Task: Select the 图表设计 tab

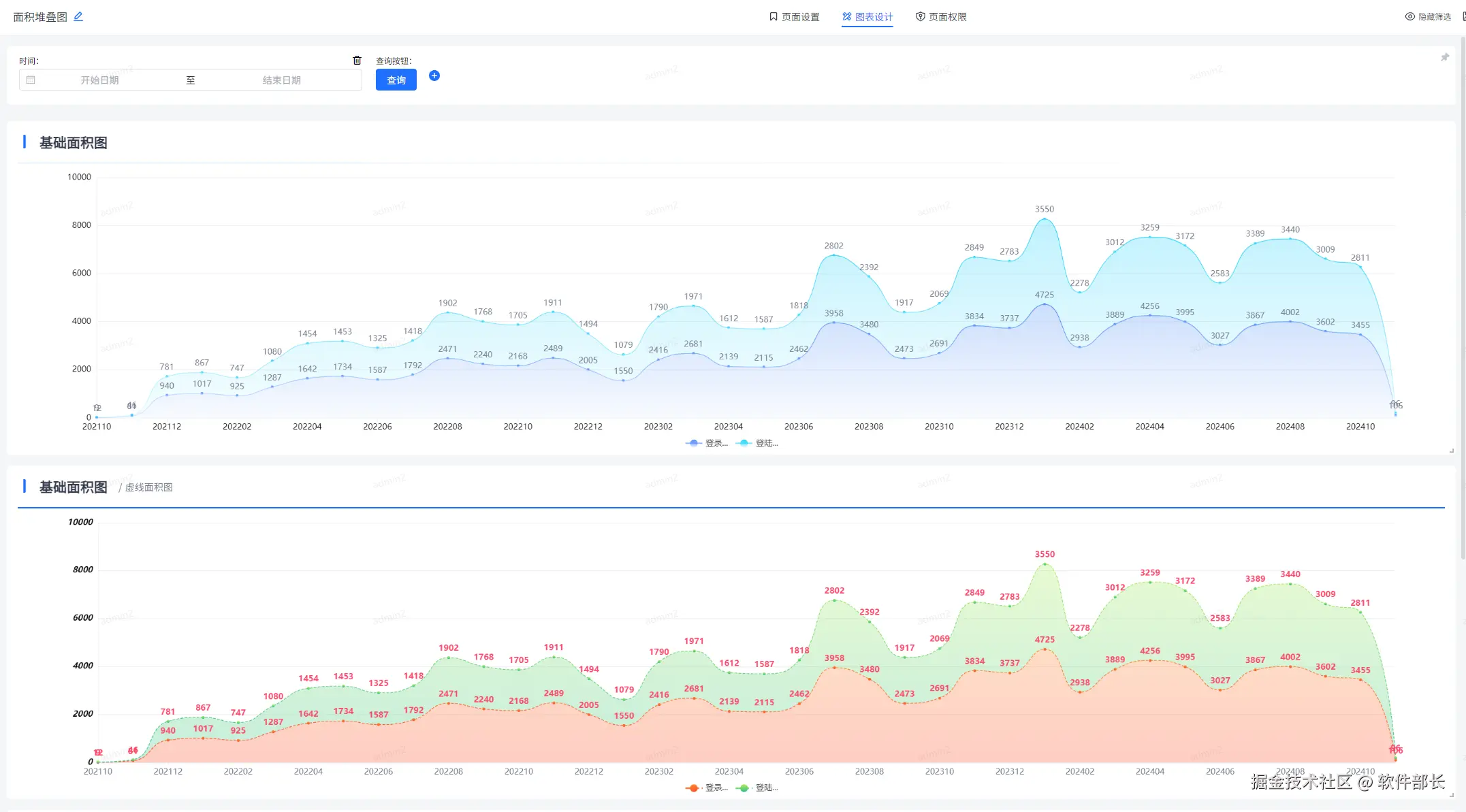Action: (x=867, y=17)
